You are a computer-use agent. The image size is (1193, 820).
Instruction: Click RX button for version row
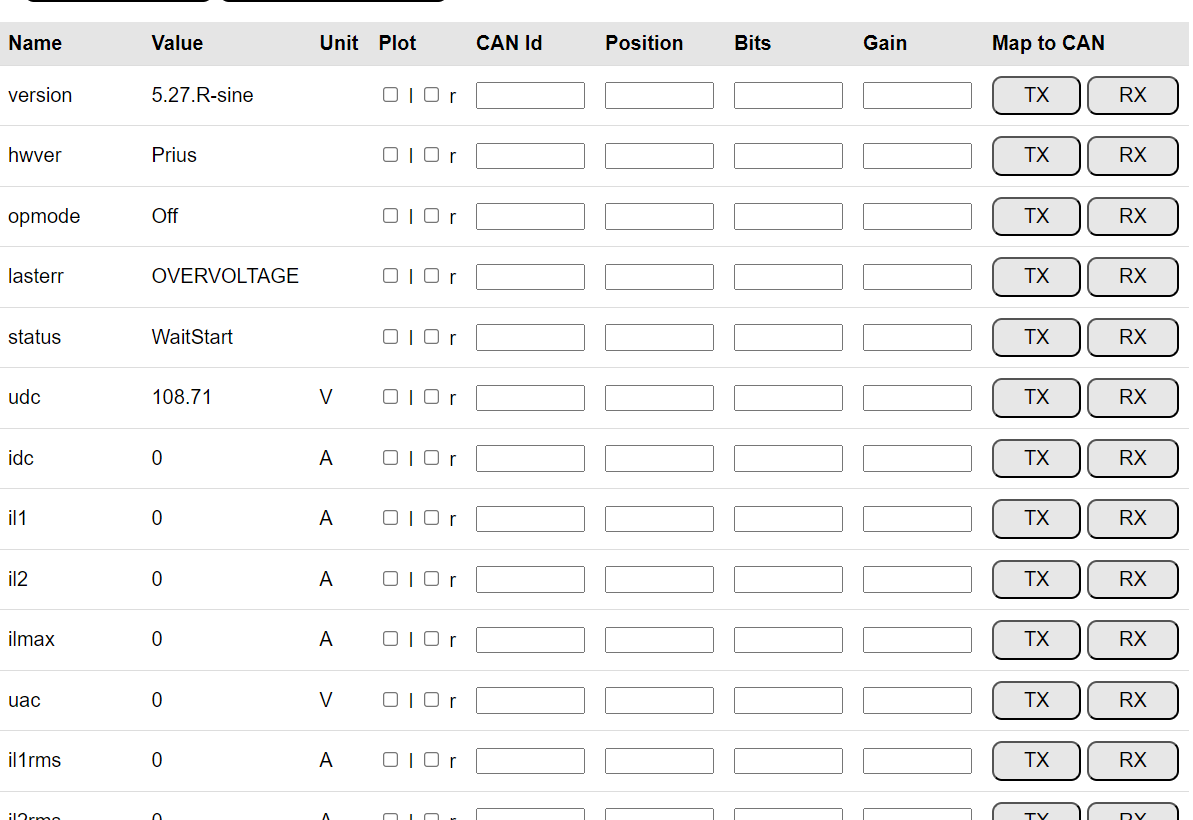[x=1132, y=95]
